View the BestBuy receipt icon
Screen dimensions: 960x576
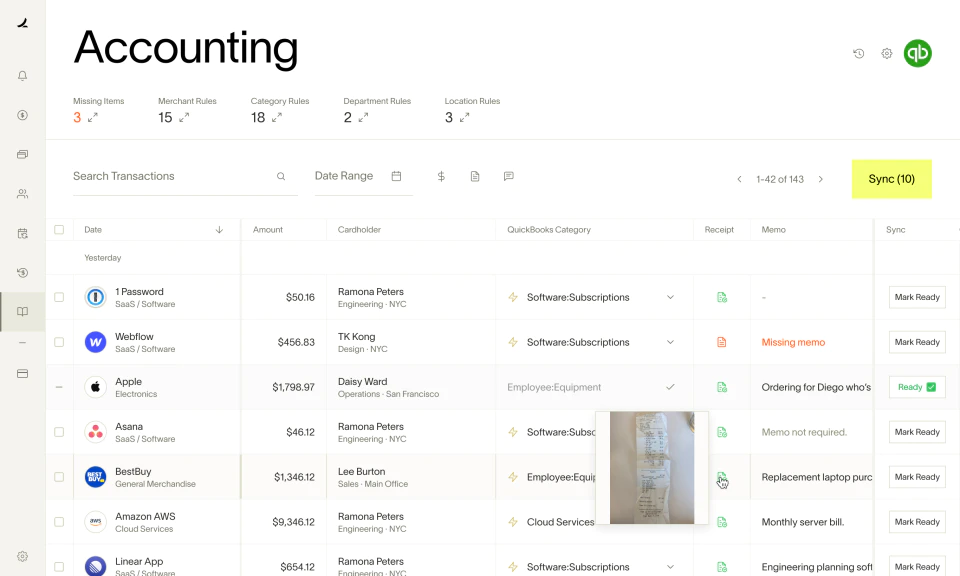[720, 477]
